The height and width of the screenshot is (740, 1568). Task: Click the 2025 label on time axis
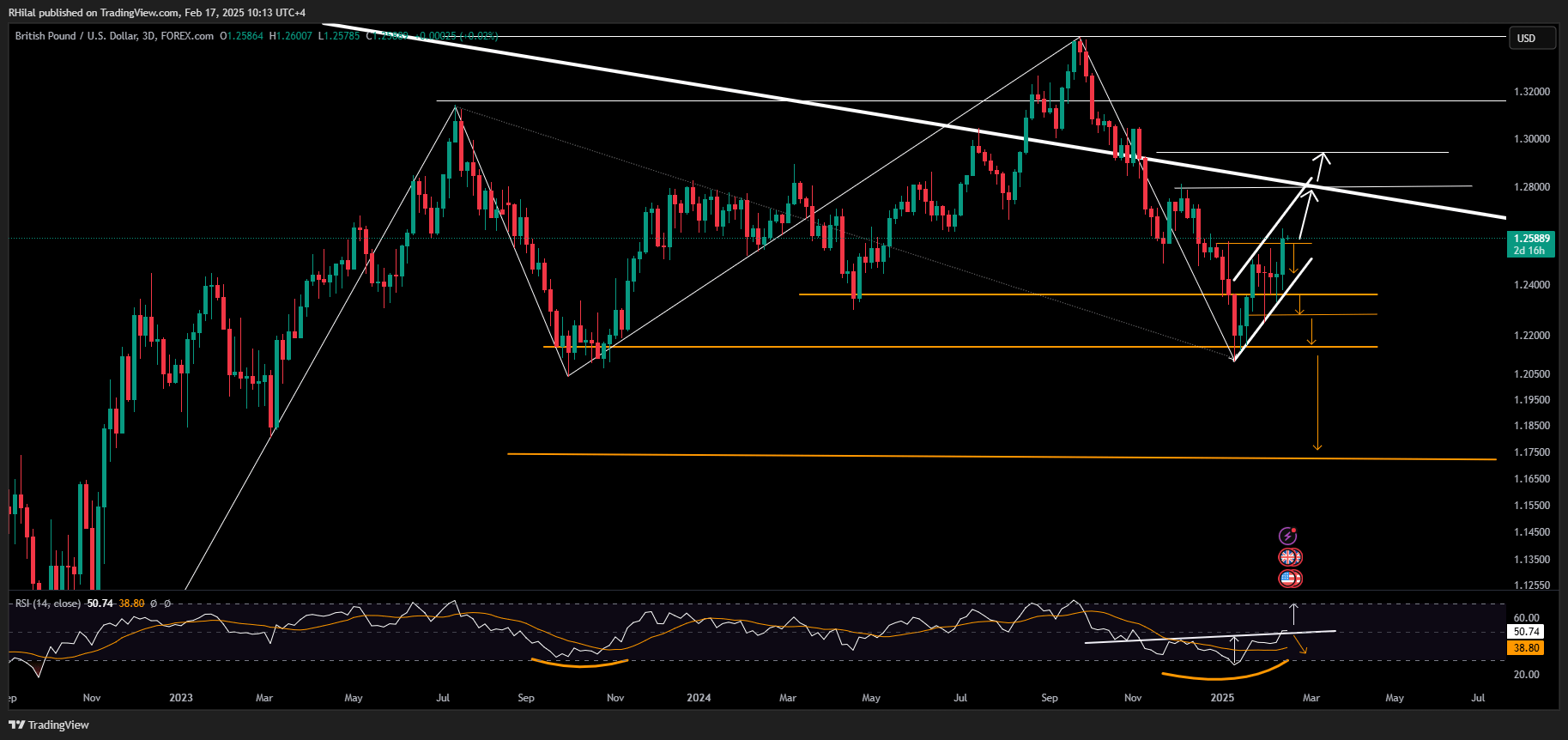[x=1222, y=698]
